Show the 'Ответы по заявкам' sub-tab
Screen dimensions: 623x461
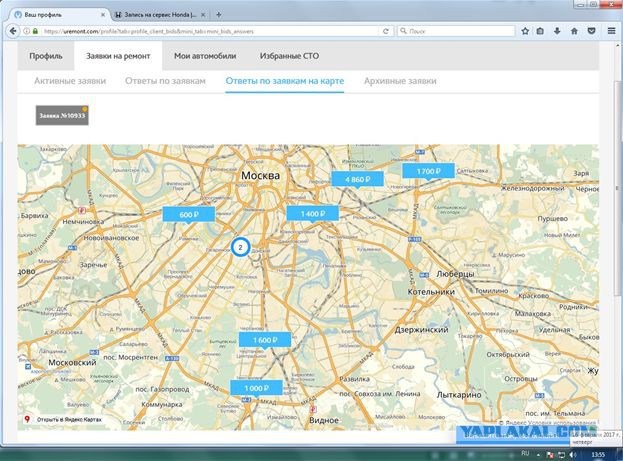click(x=165, y=81)
